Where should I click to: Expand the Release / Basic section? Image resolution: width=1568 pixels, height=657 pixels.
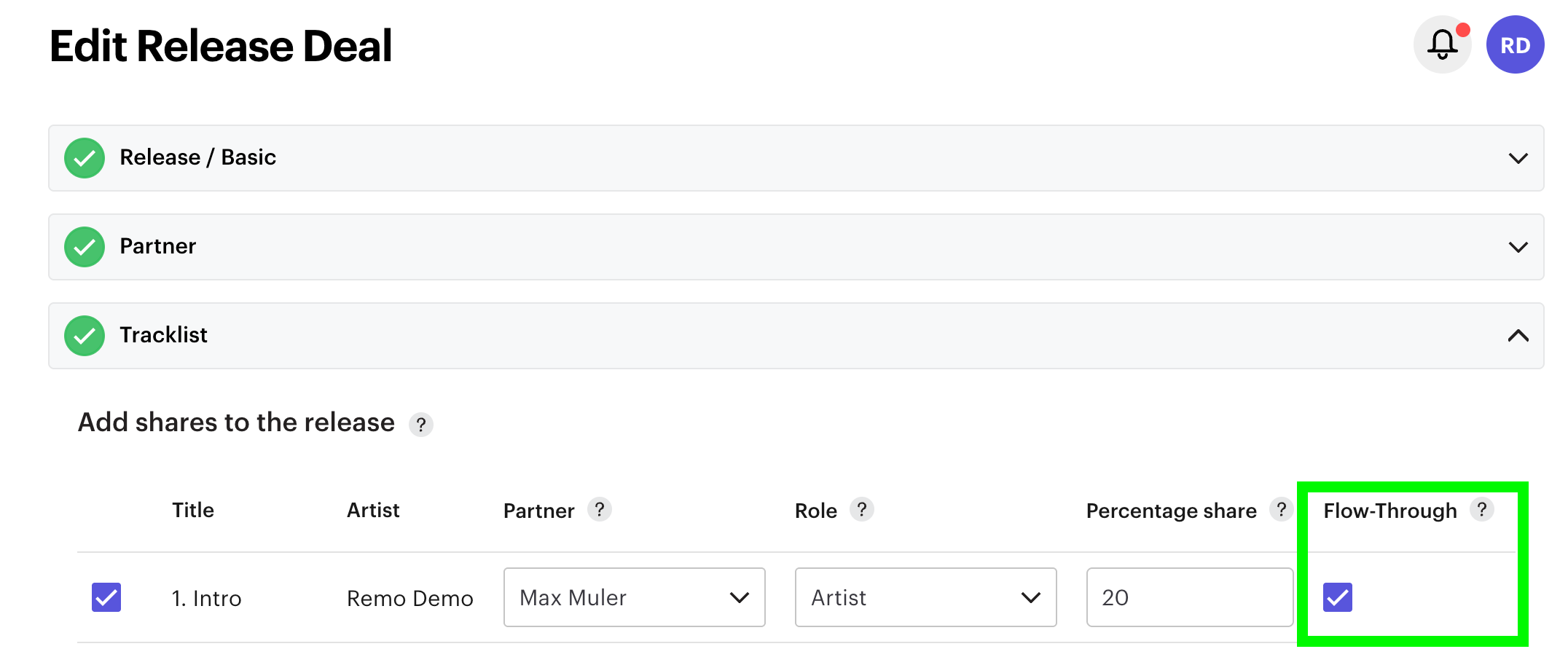pos(1518,158)
